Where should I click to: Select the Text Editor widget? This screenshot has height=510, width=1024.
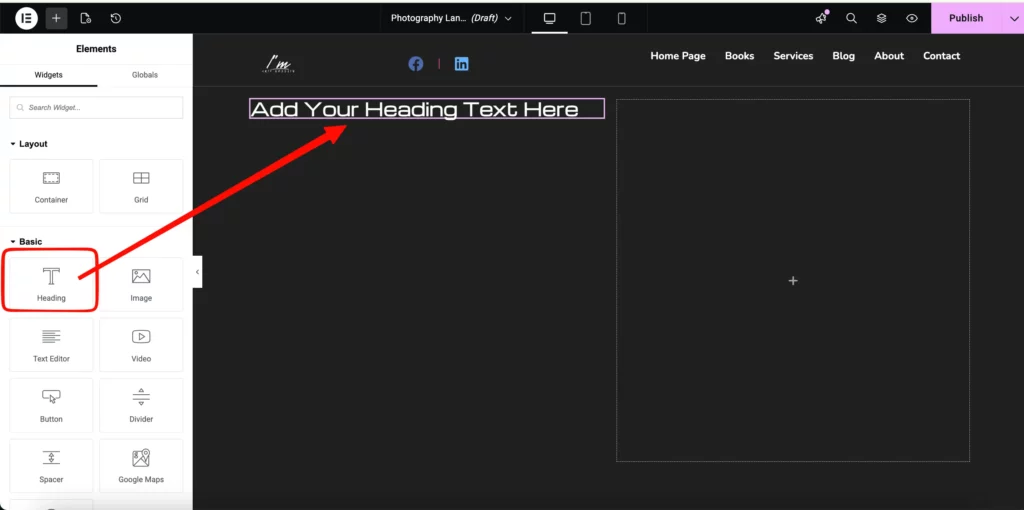click(51, 345)
